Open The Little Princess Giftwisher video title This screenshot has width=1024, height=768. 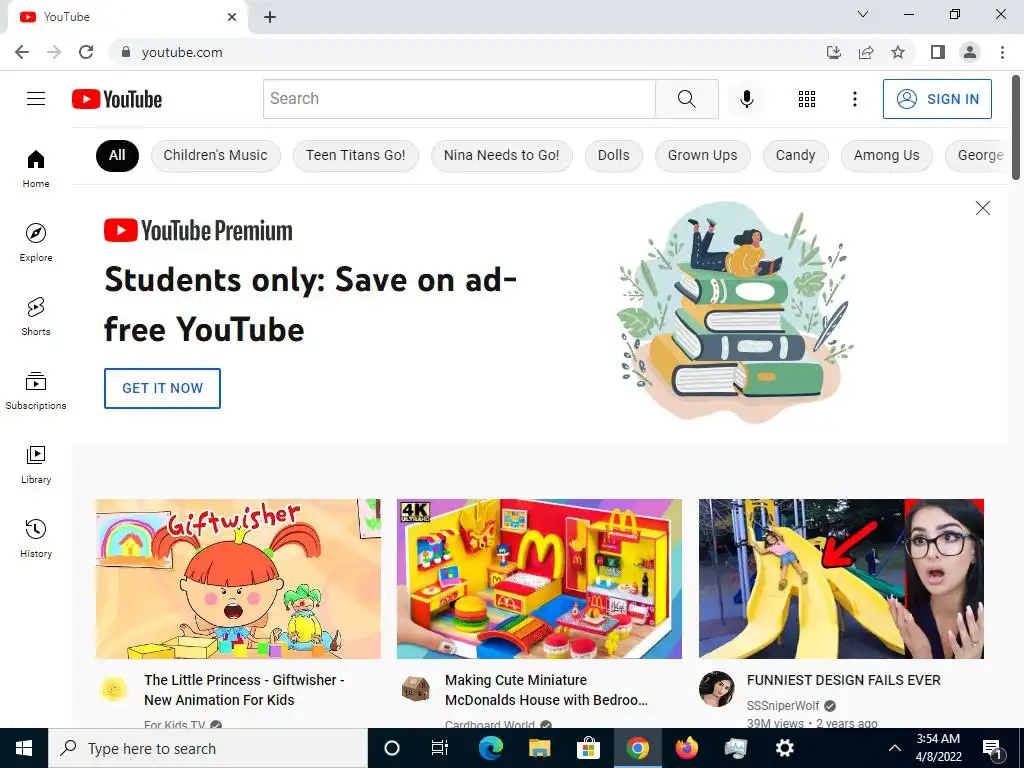[244, 690]
